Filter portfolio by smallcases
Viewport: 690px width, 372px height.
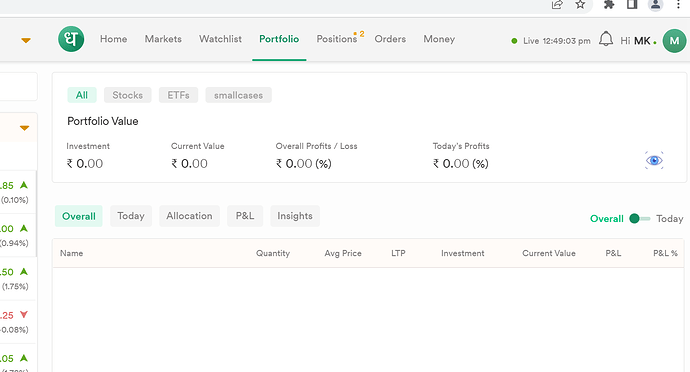(x=239, y=95)
